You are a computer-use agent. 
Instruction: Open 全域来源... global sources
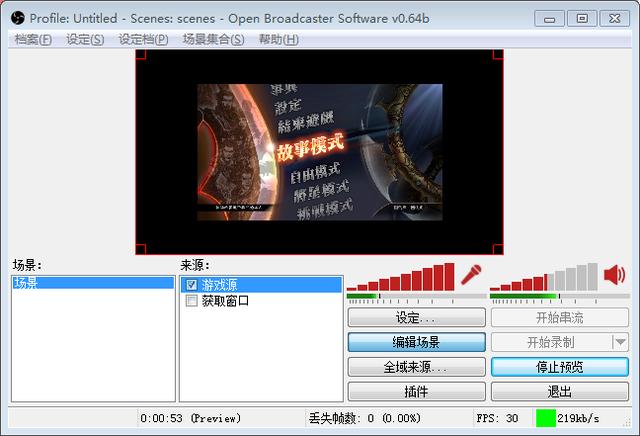415,367
